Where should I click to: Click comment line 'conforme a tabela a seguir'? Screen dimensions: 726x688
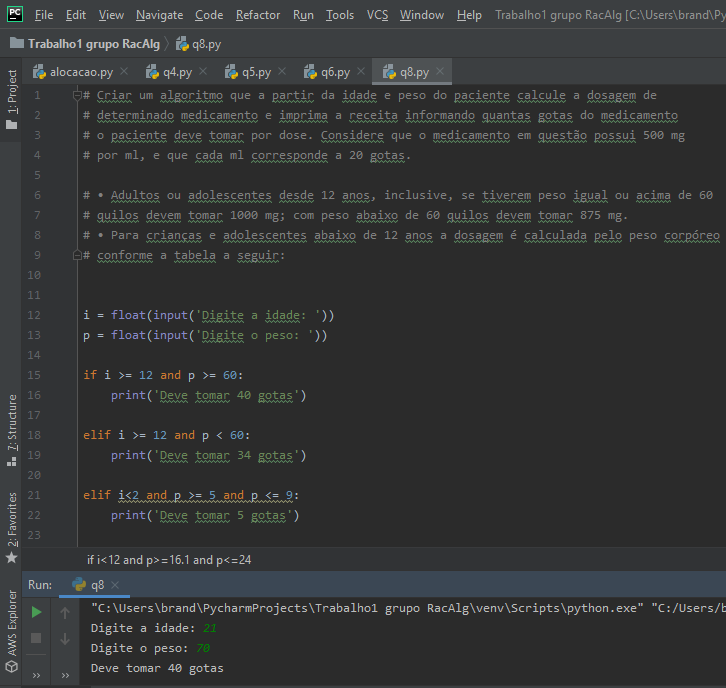coord(184,255)
